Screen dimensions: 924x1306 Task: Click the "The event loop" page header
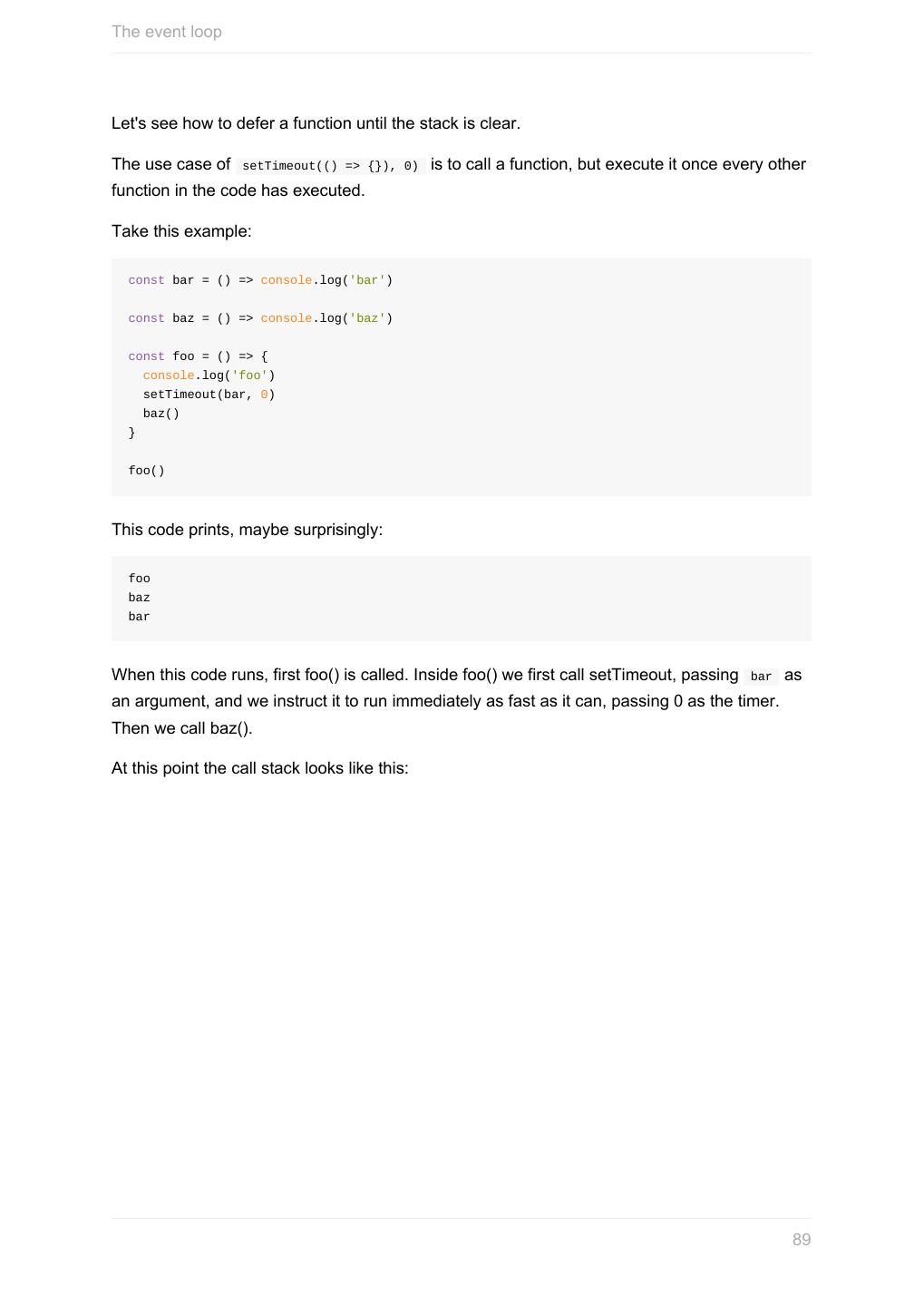pos(167,32)
